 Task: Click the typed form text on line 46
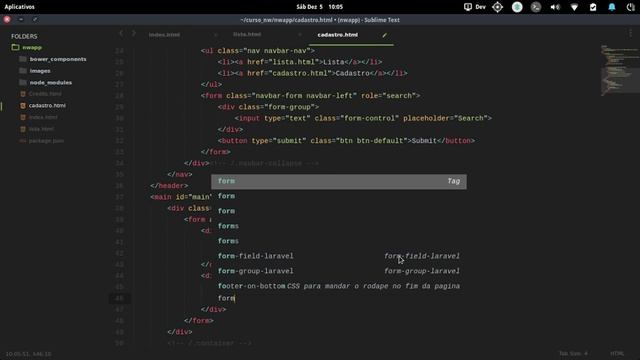[226, 298]
